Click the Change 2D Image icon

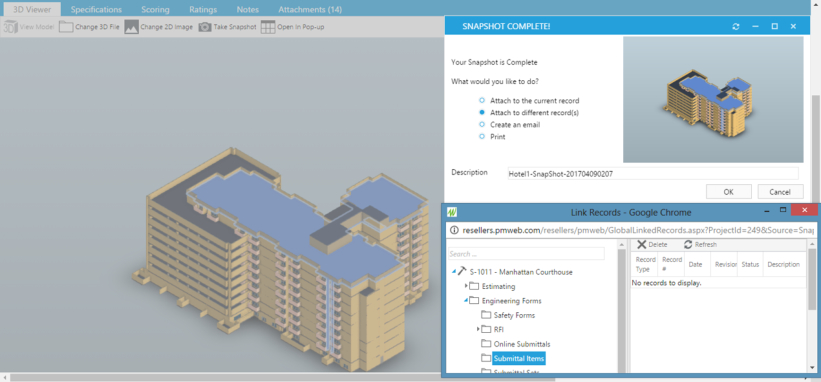click(x=131, y=27)
